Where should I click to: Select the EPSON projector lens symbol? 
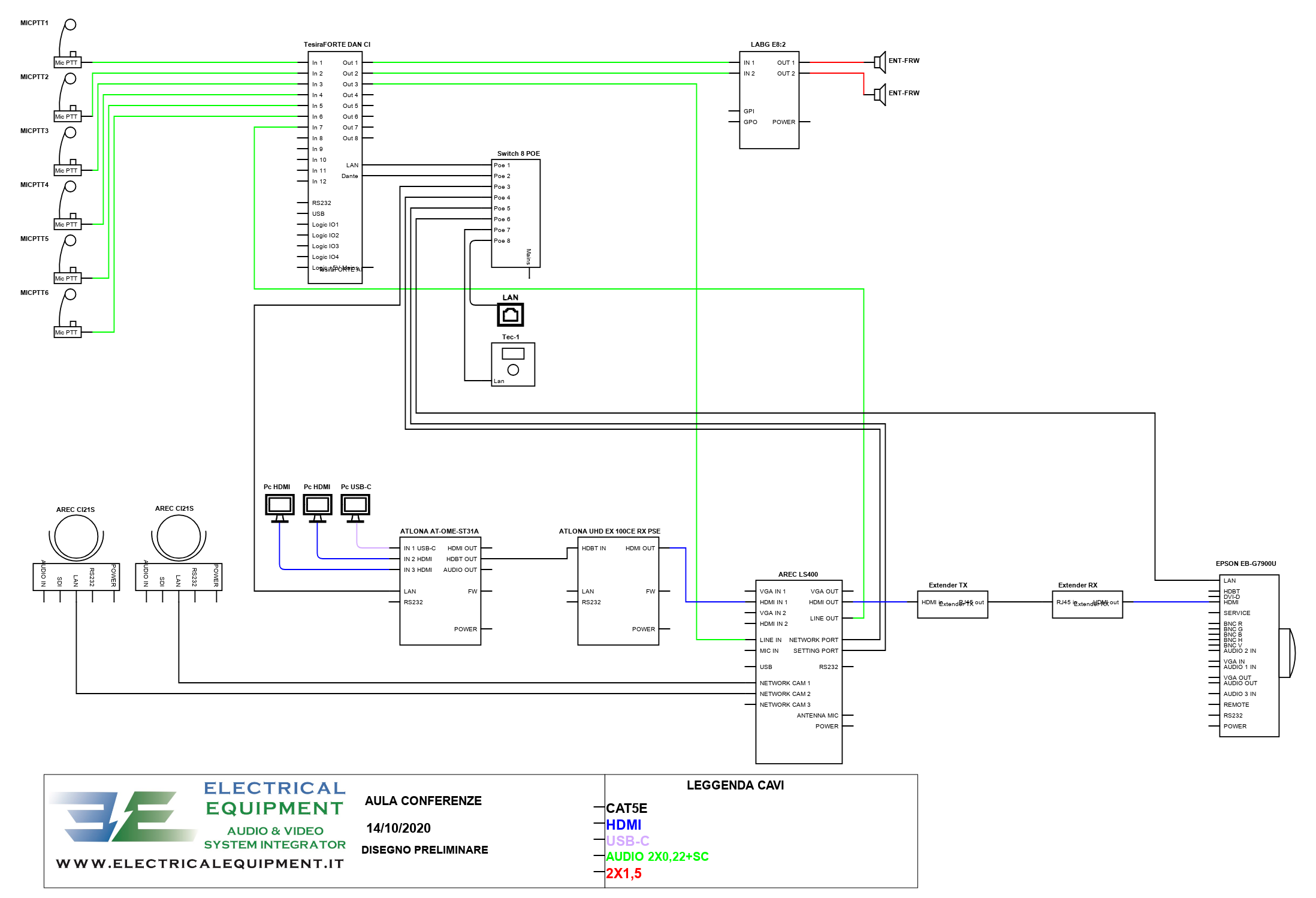[x=1287, y=653]
